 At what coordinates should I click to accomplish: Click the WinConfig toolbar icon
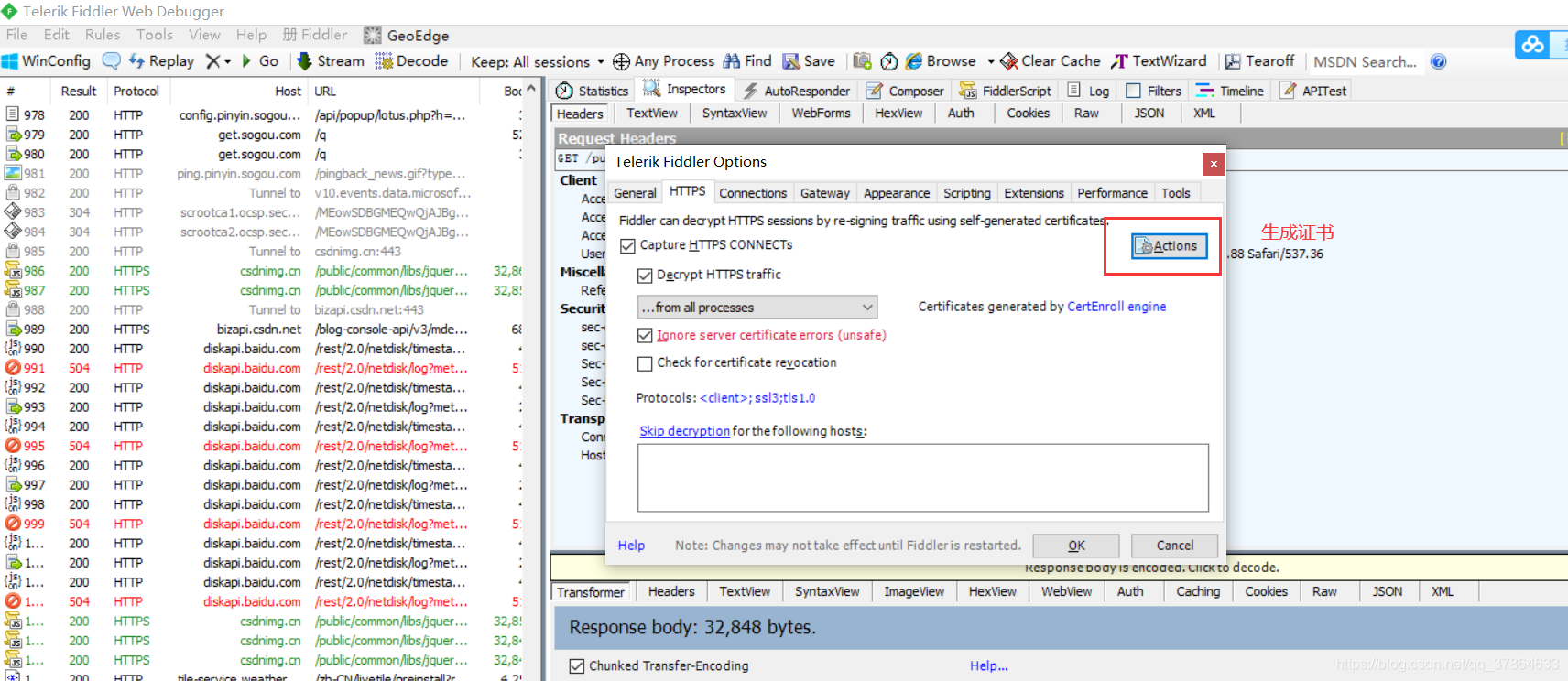click(x=10, y=61)
